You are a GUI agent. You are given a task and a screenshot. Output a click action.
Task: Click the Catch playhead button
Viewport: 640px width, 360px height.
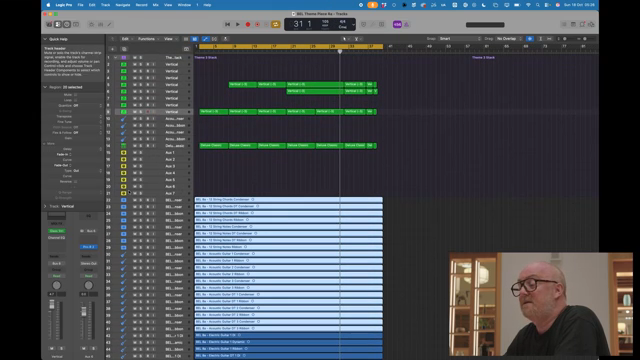[225, 39]
